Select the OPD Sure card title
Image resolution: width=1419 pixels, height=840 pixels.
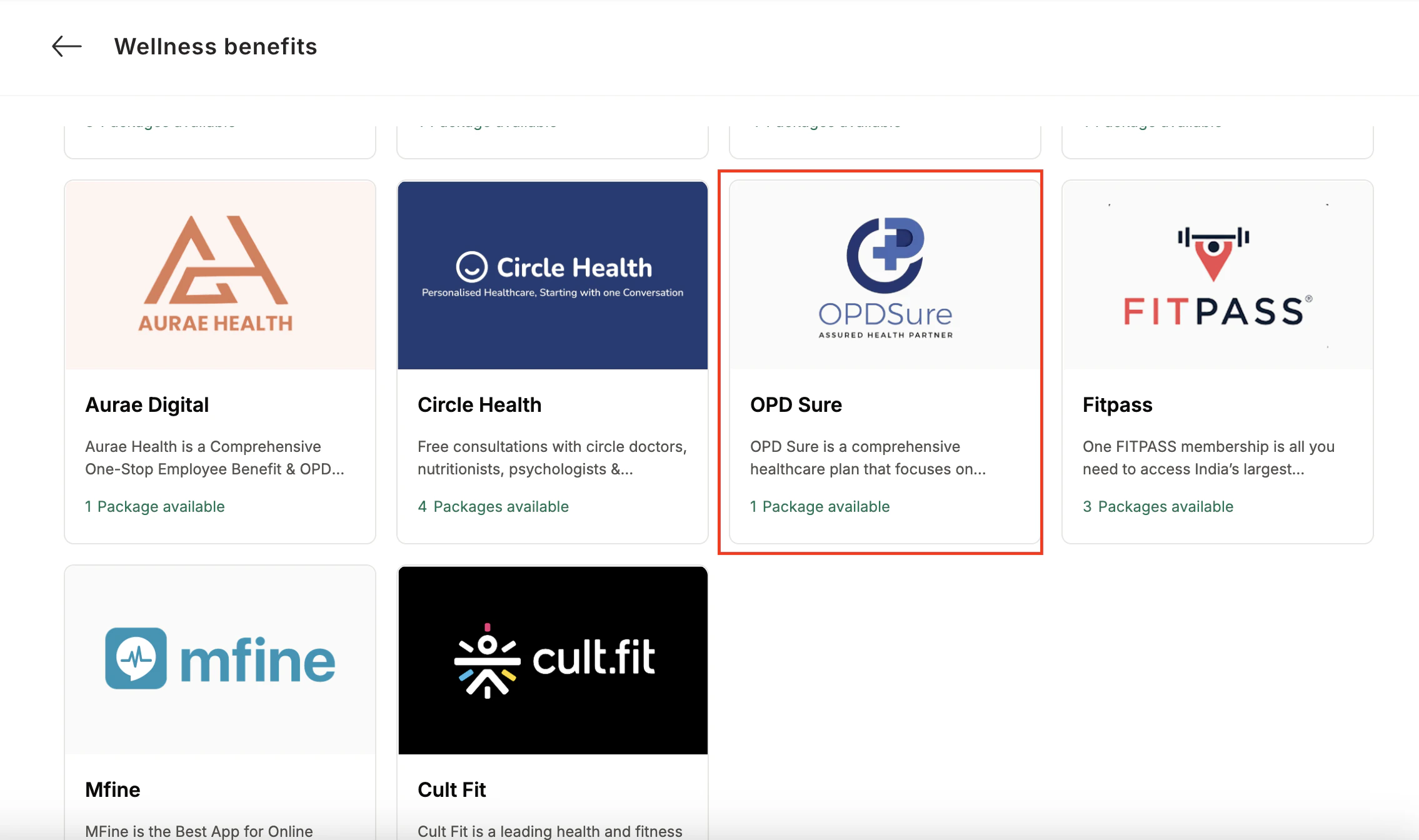pos(796,405)
